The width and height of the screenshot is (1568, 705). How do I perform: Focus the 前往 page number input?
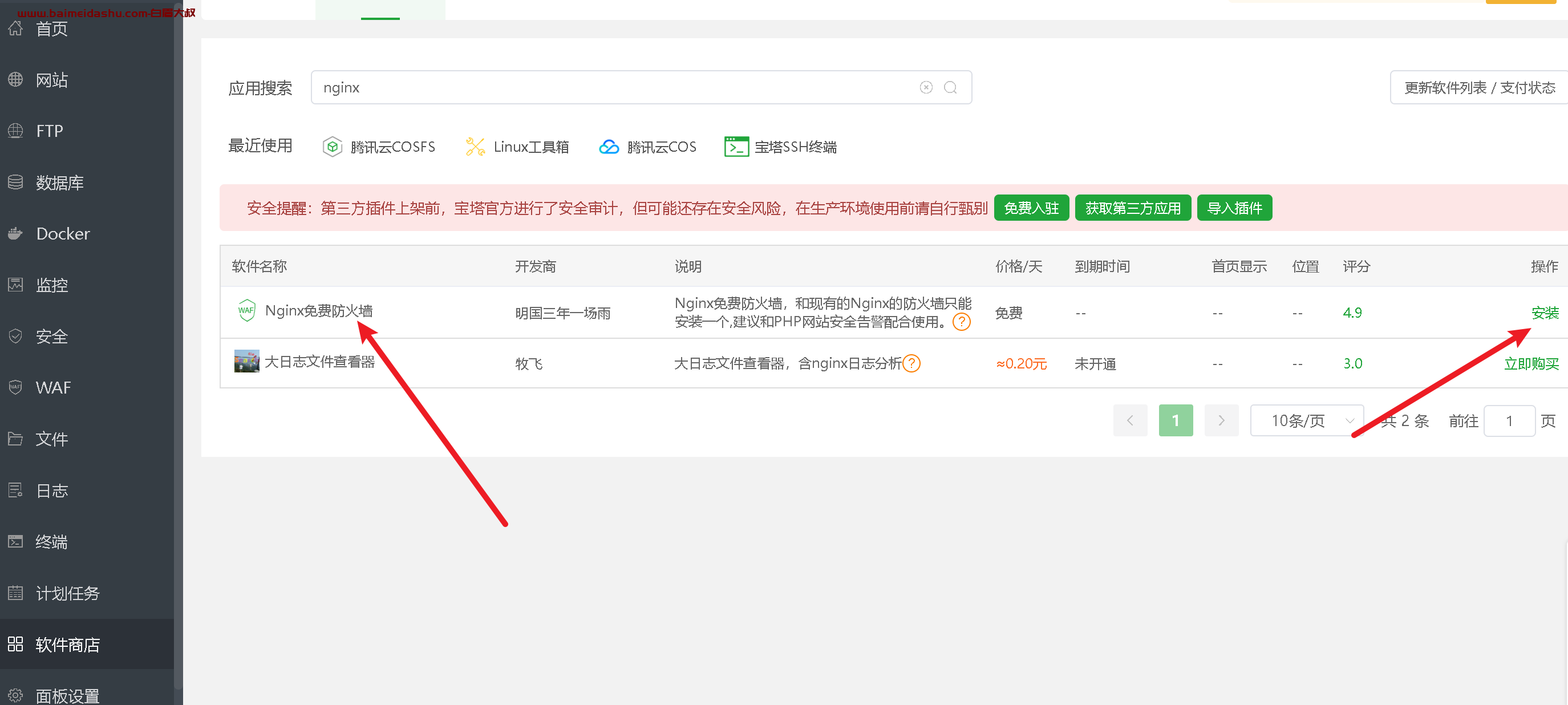pyautogui.click(x=1509, y=421)
